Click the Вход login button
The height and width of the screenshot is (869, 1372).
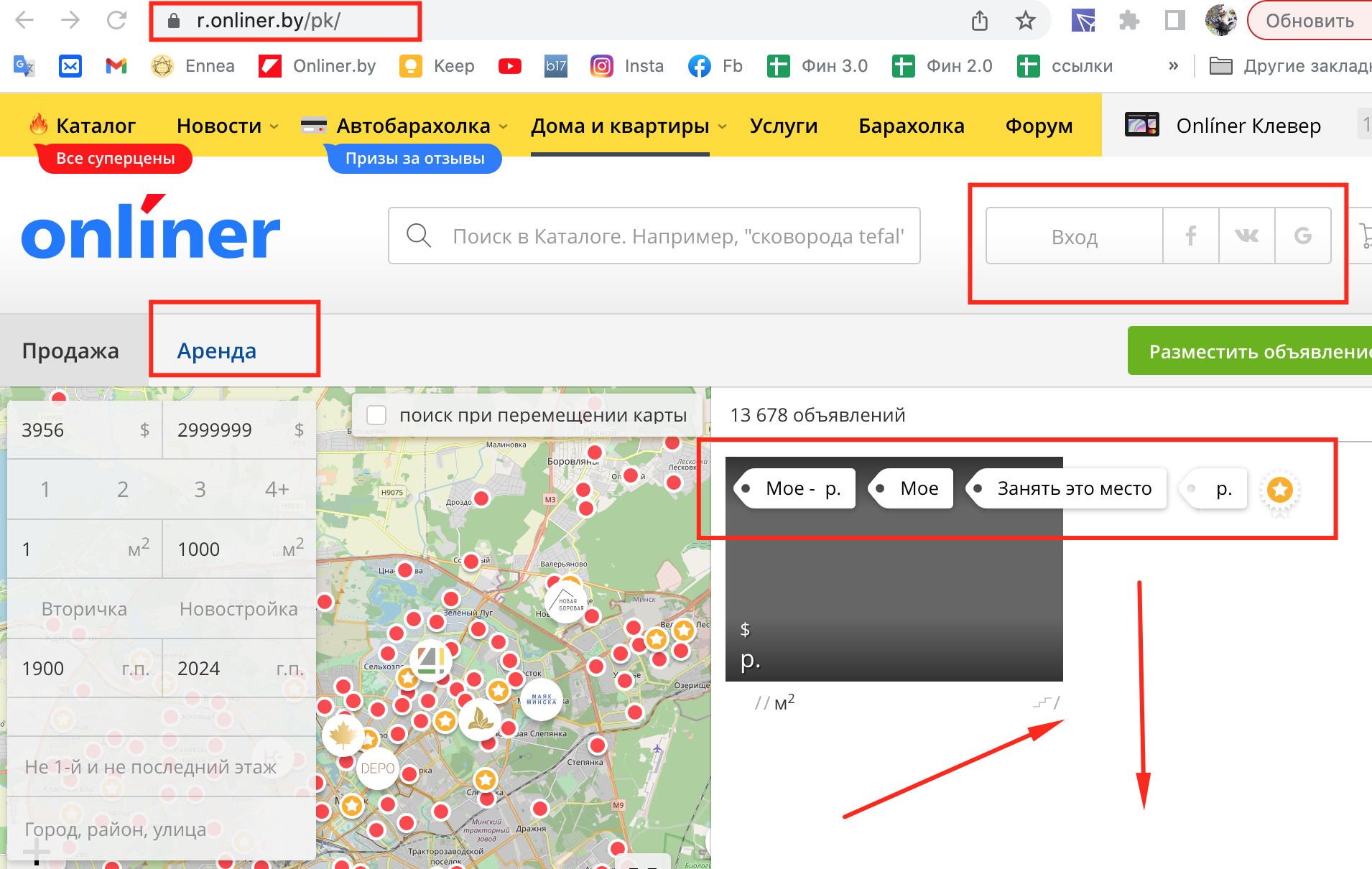[1074, 236]
